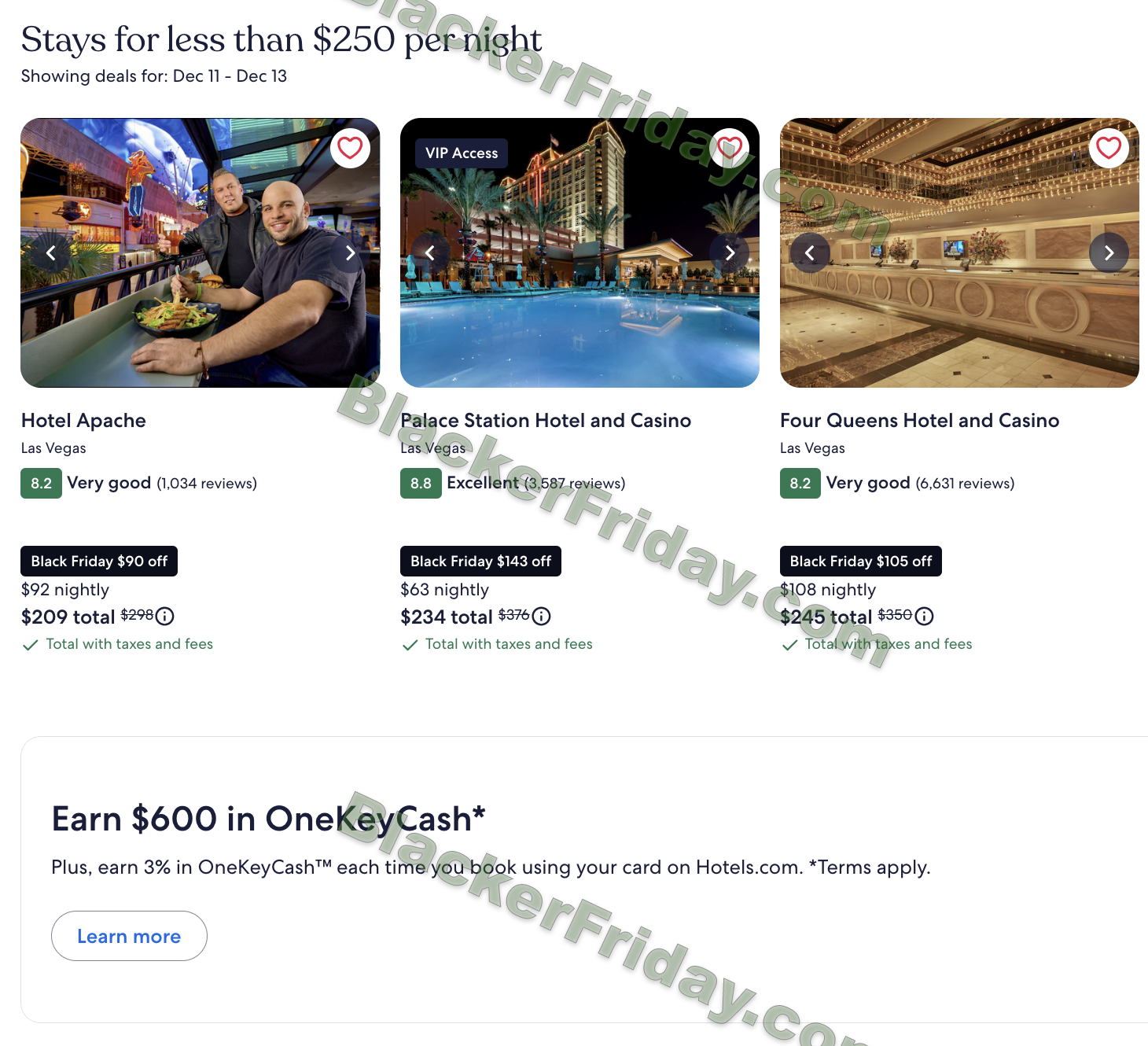The image size is (1148, 1046).
Task: Open Hotel Apache listing title
Action: tap(83, 421)
